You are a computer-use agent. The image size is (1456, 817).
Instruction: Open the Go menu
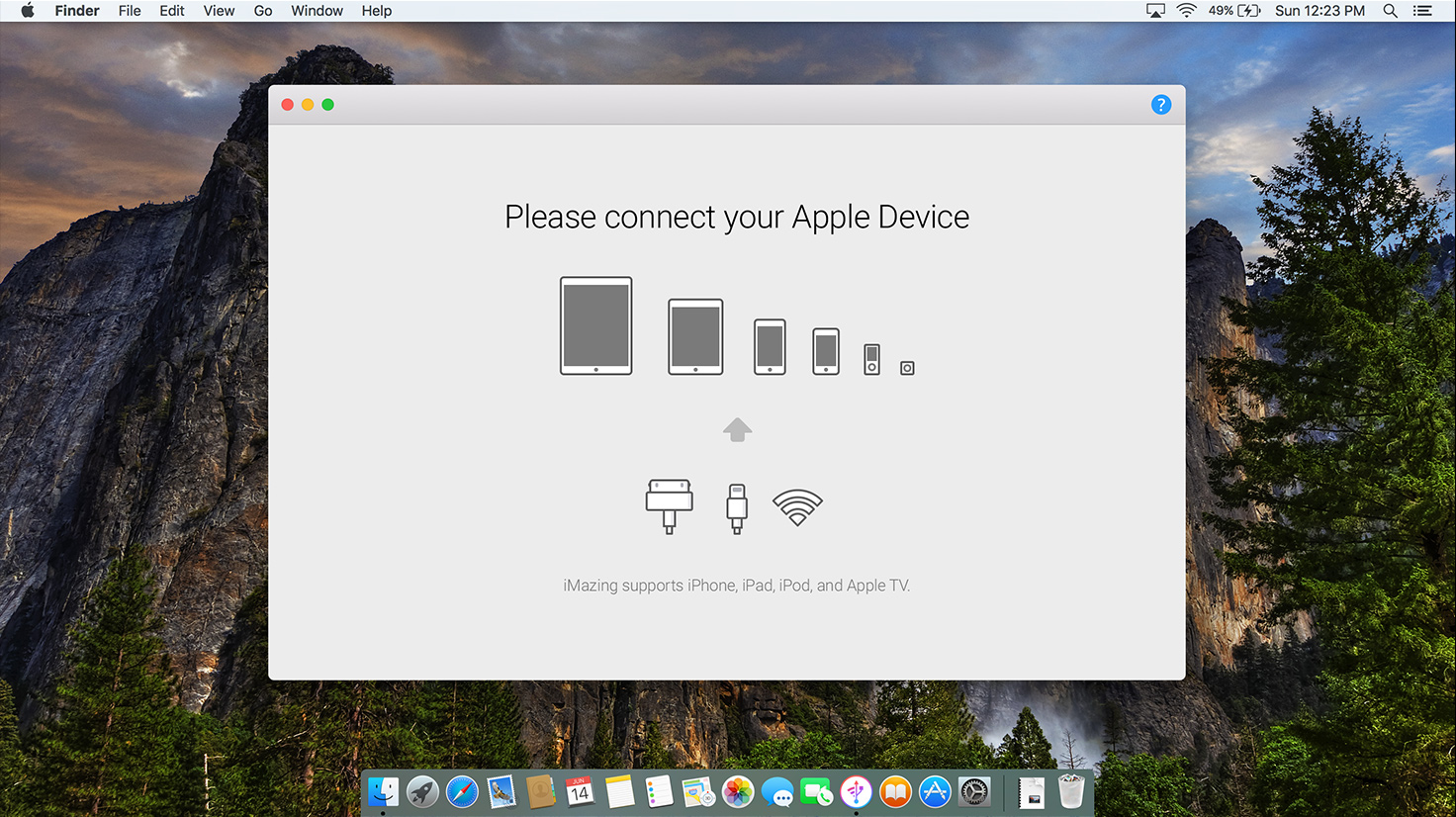coord(263,11)
